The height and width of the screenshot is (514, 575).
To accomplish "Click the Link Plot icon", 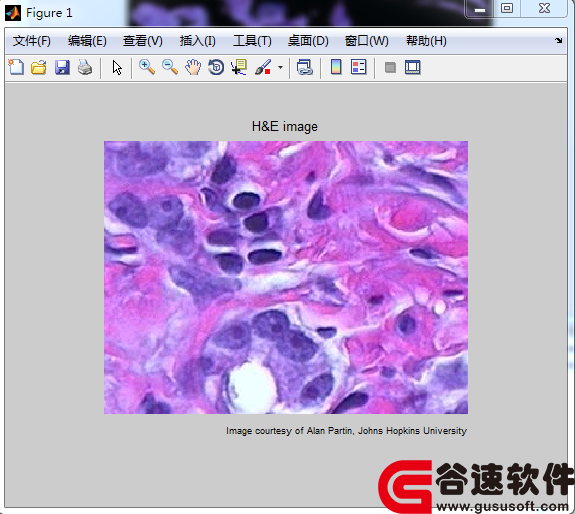I will (x=305, y=67).
